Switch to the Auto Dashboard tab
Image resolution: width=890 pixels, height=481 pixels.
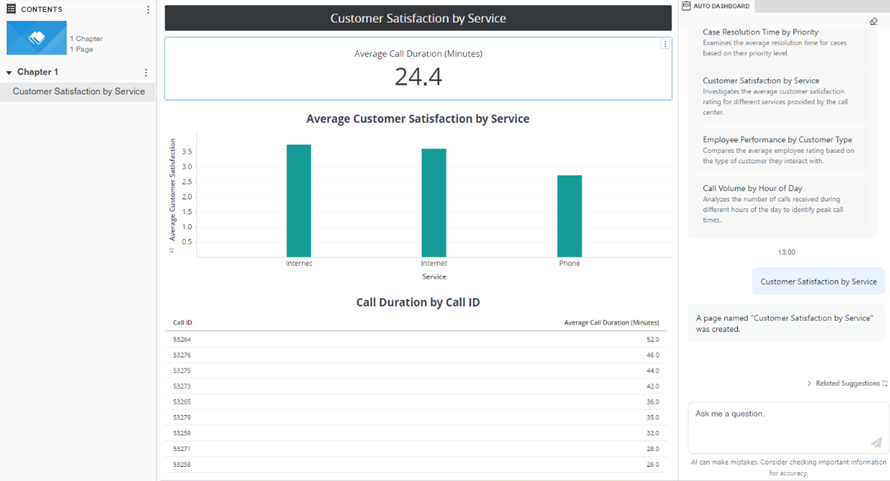[729, 6]
